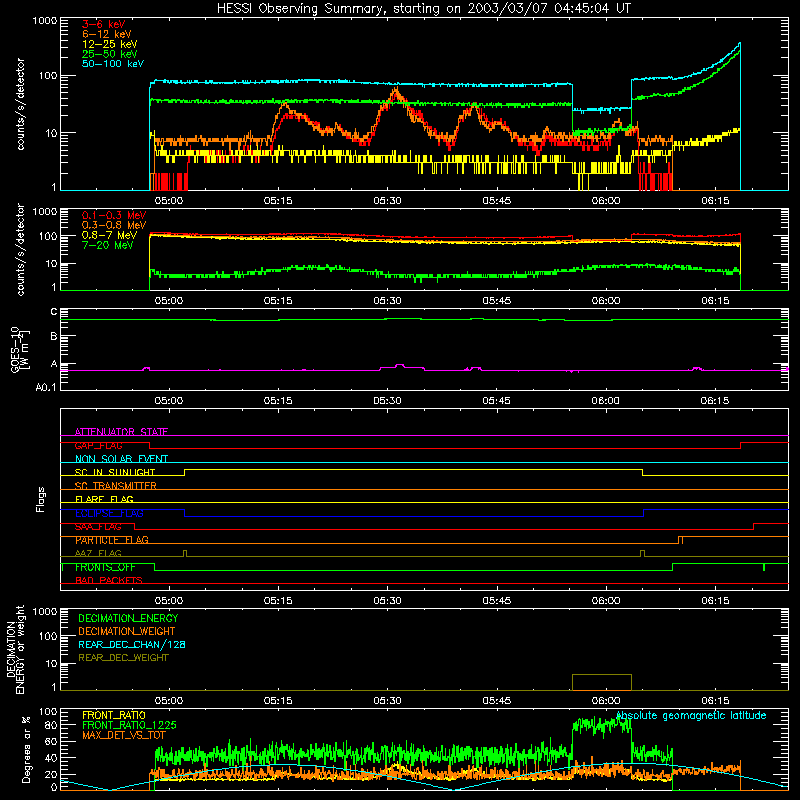800x800 pixels.
Task: Click the Degrees or % axis label
Action: pos(26,749)
